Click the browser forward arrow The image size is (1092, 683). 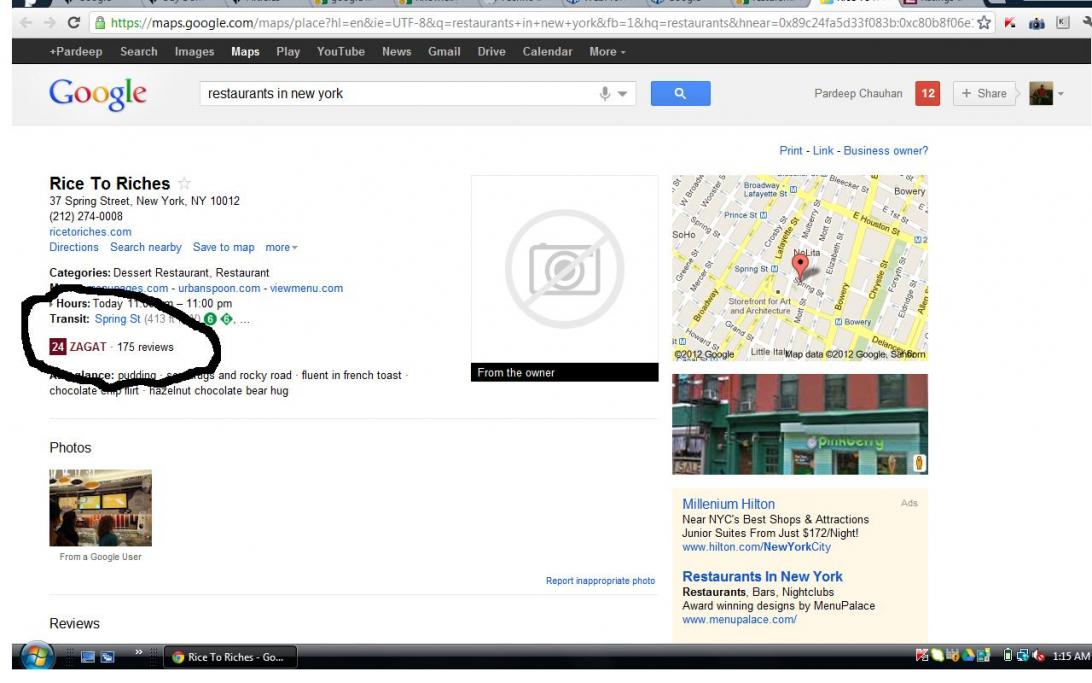(x=49, y=23)
